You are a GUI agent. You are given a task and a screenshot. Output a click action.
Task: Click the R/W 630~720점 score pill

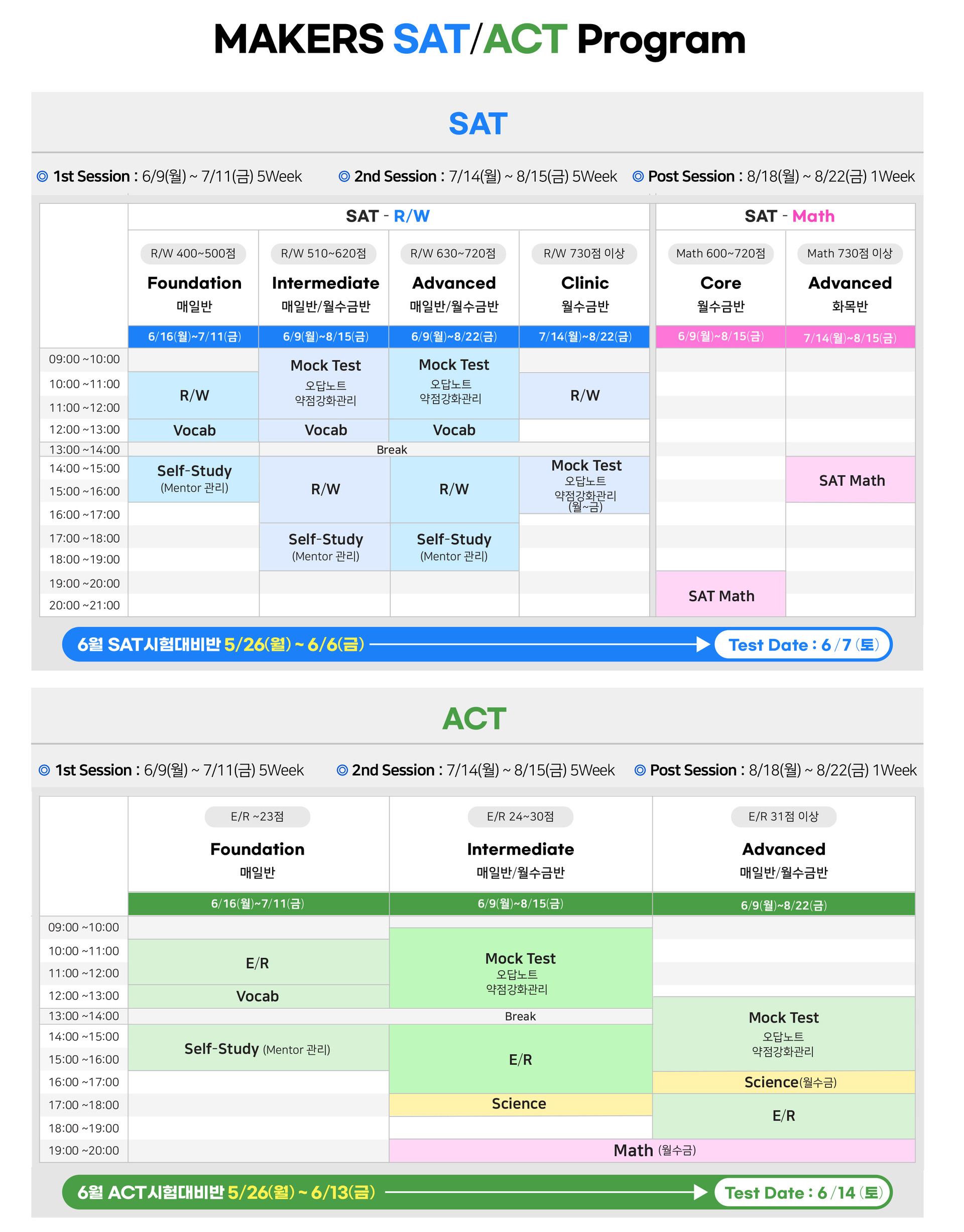pyautogui.click(x=453, y=254)
